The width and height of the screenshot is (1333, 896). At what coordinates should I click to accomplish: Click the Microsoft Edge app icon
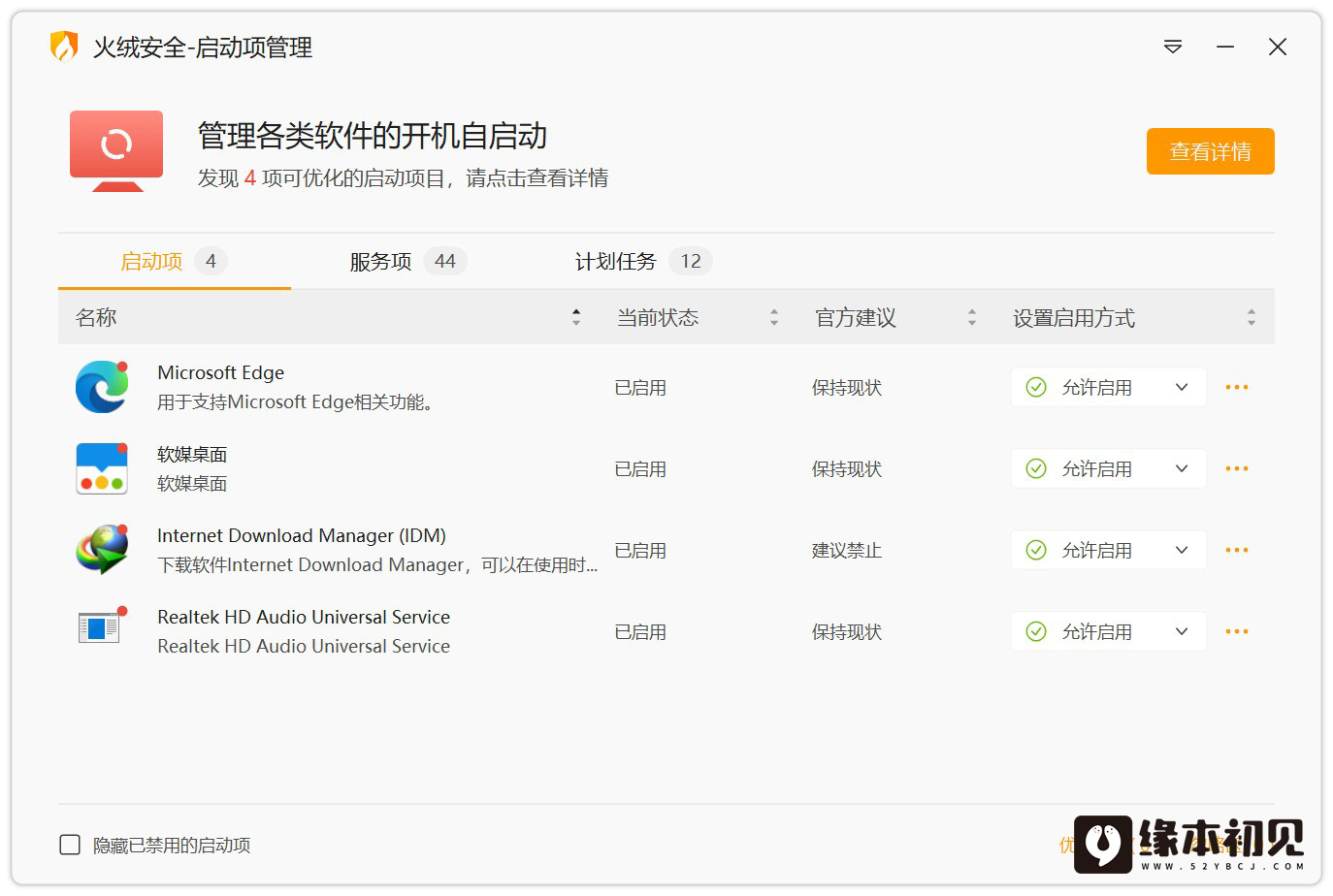(102, 387)
